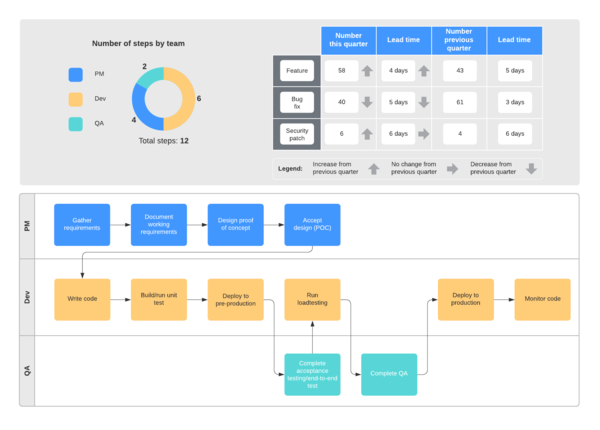Select the orange Dev legend swatch

coord(76,99)
